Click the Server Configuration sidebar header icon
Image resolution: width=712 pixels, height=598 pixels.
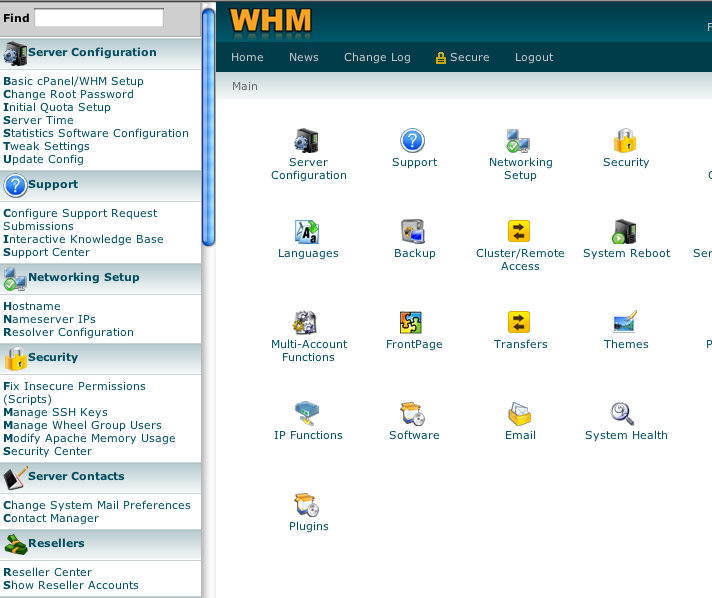pos(15,54)
